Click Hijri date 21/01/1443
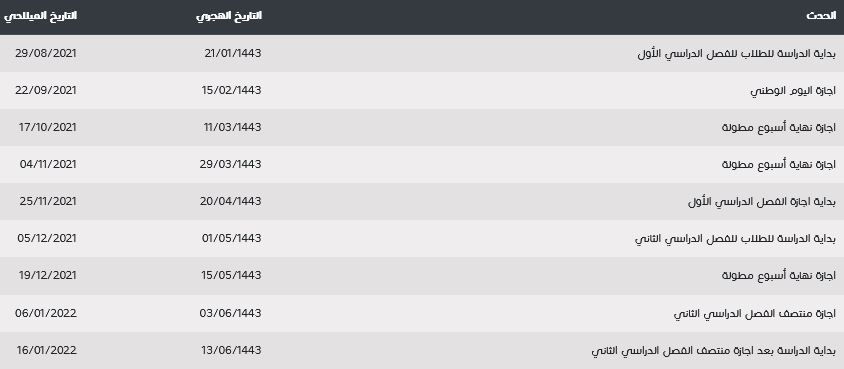 tap(233, 53)
